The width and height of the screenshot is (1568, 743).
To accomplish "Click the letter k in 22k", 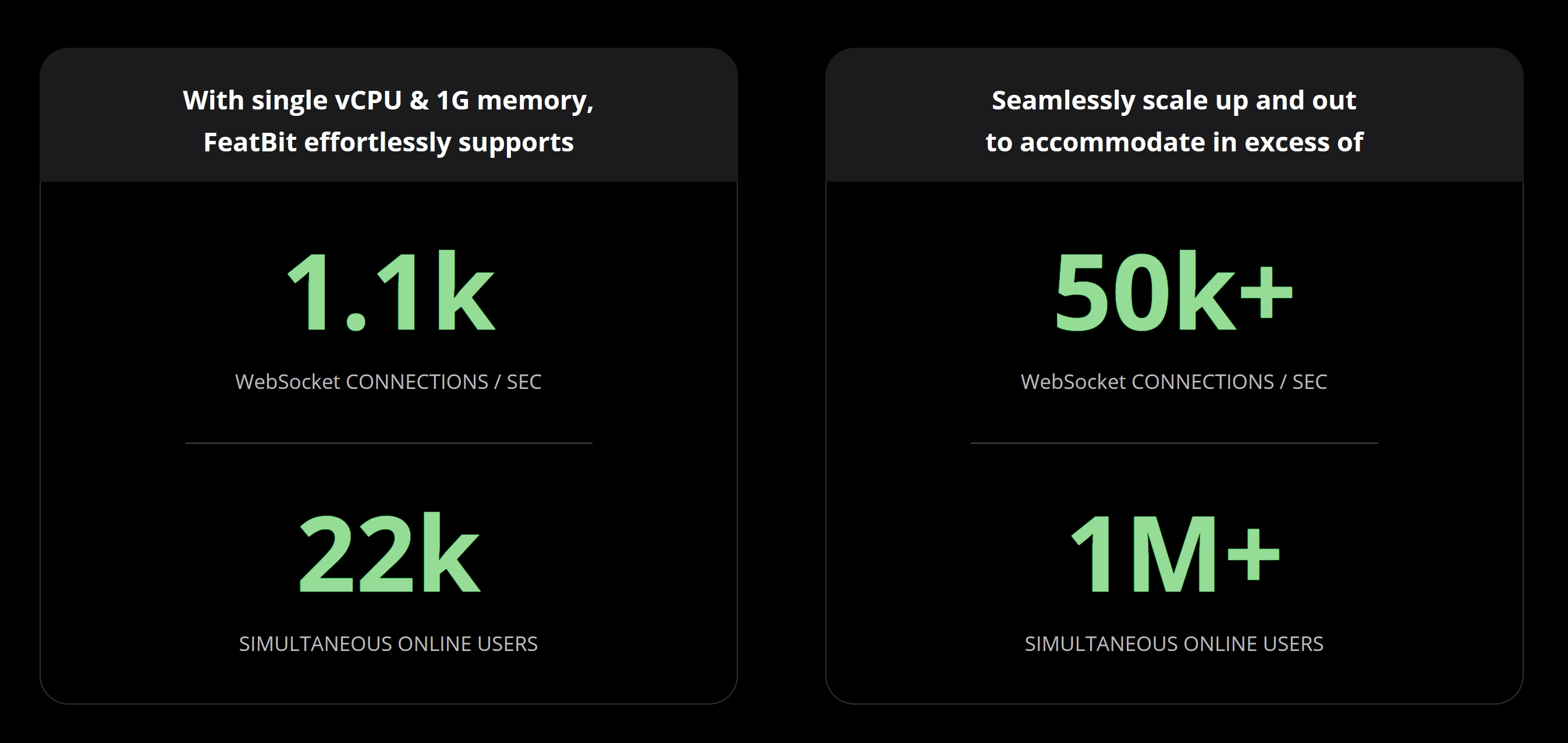I will tap(450, 551).
